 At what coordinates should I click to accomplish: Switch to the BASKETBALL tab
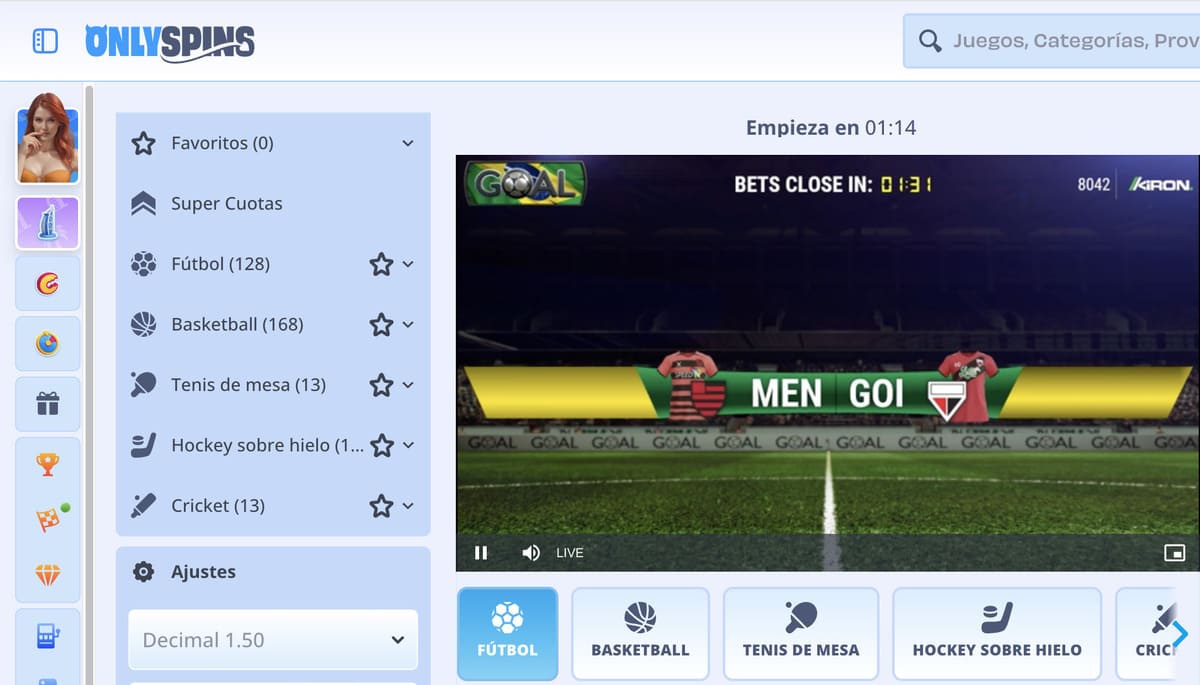[x=640, y=633]
